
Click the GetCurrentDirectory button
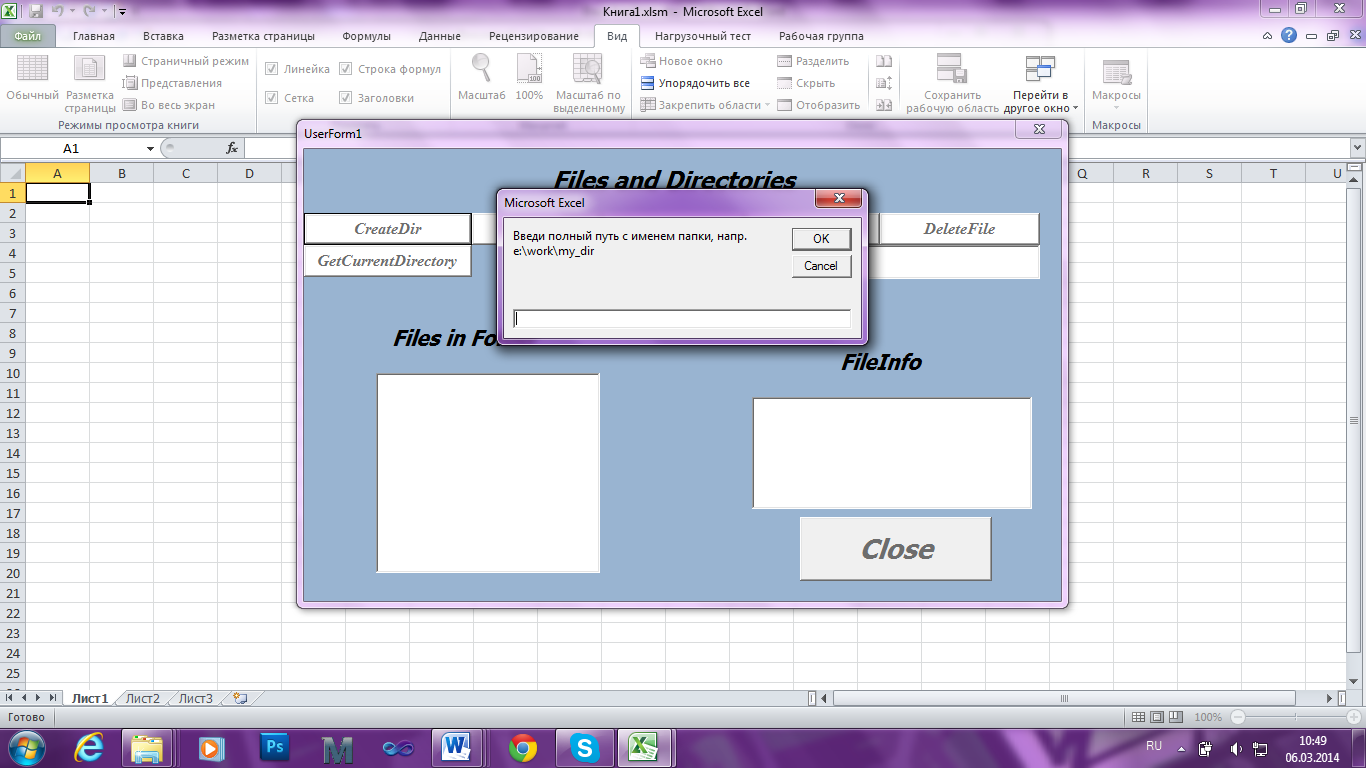388,261
